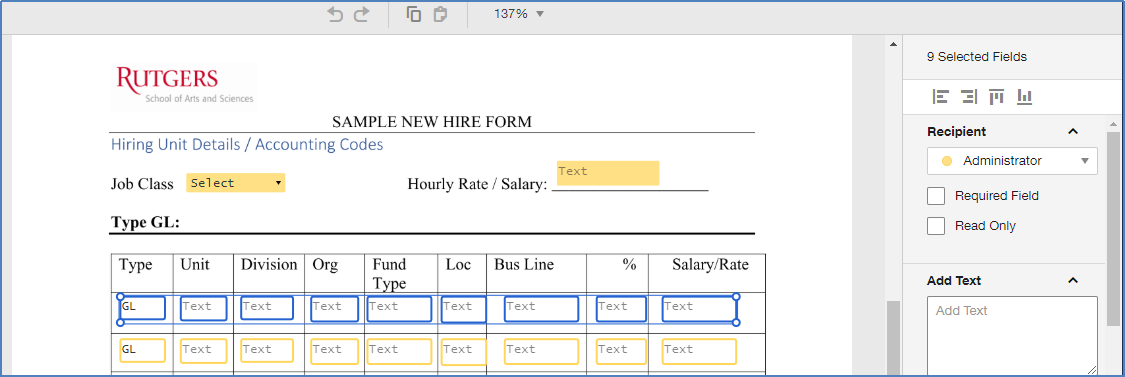Select the blue-outlined Salary/Rate text field

point(700,308)
